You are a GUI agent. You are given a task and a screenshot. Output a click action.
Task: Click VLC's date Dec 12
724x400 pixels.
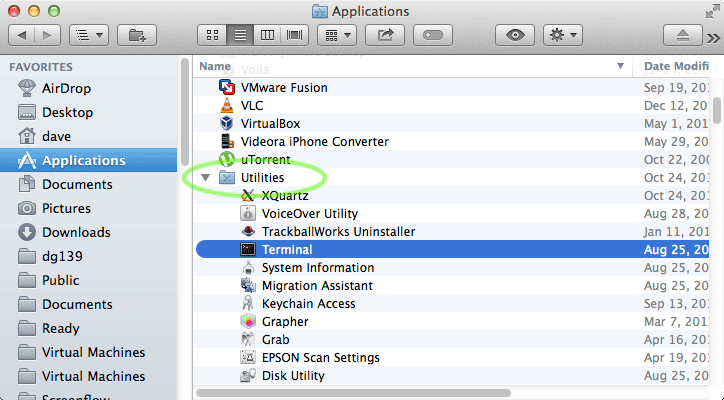point(676,105)
